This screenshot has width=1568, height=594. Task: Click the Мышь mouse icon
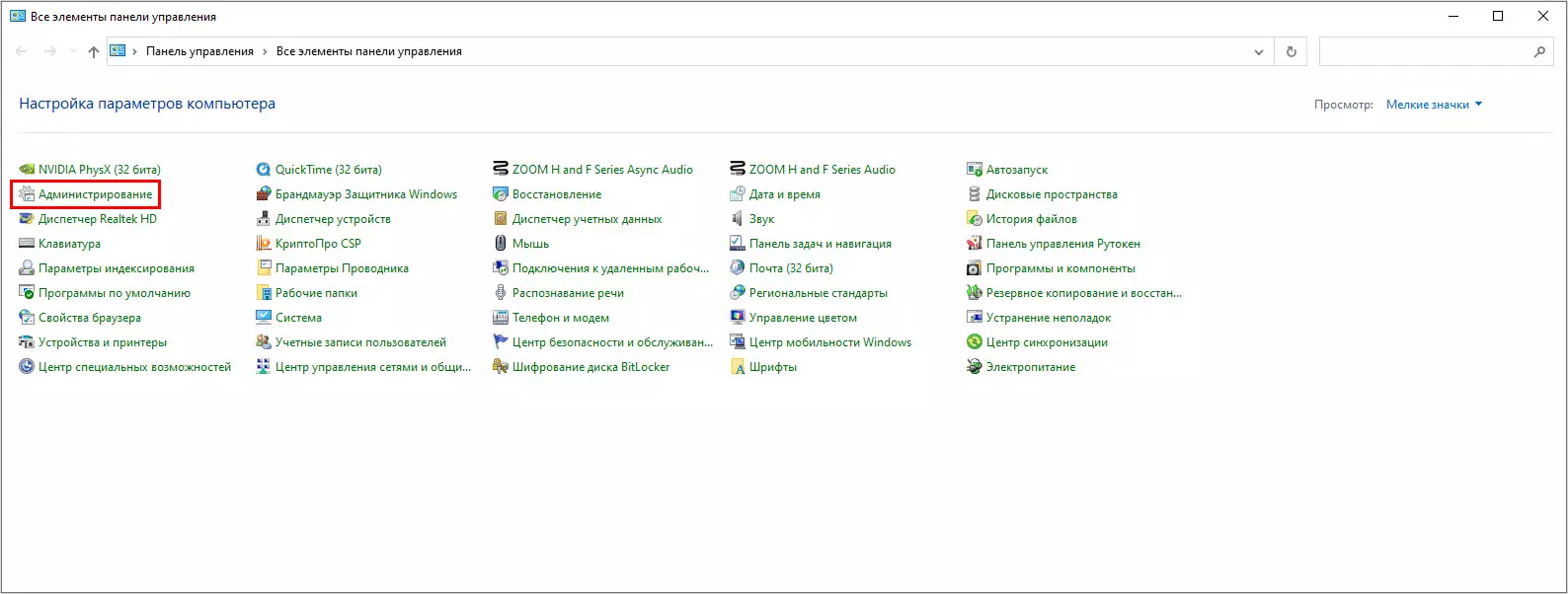501,244
